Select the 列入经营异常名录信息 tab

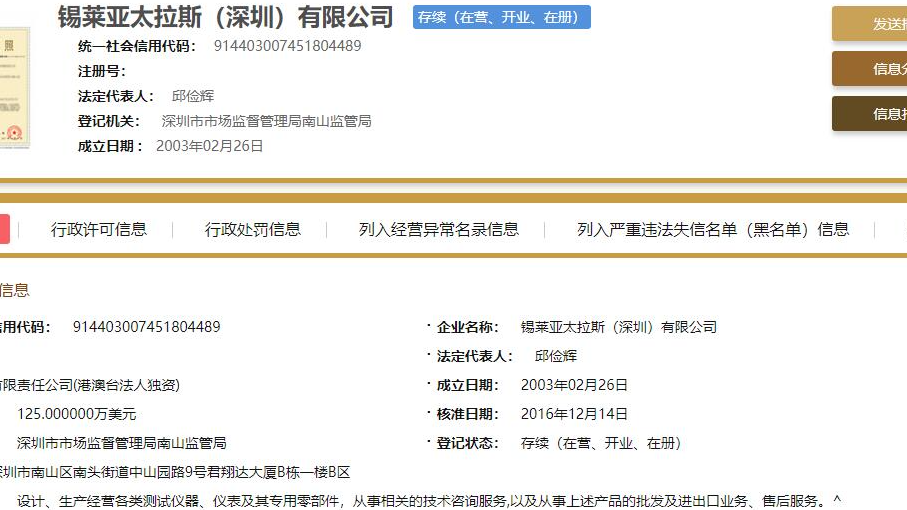(x=439, y=229)
